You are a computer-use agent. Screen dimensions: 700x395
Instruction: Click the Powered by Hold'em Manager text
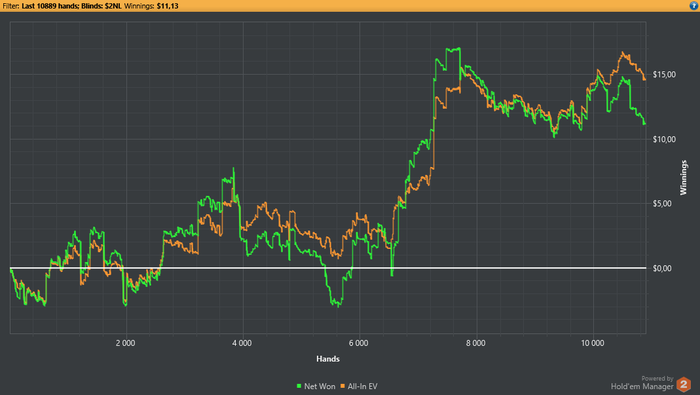pyautogui.click(x=643, y=383)
